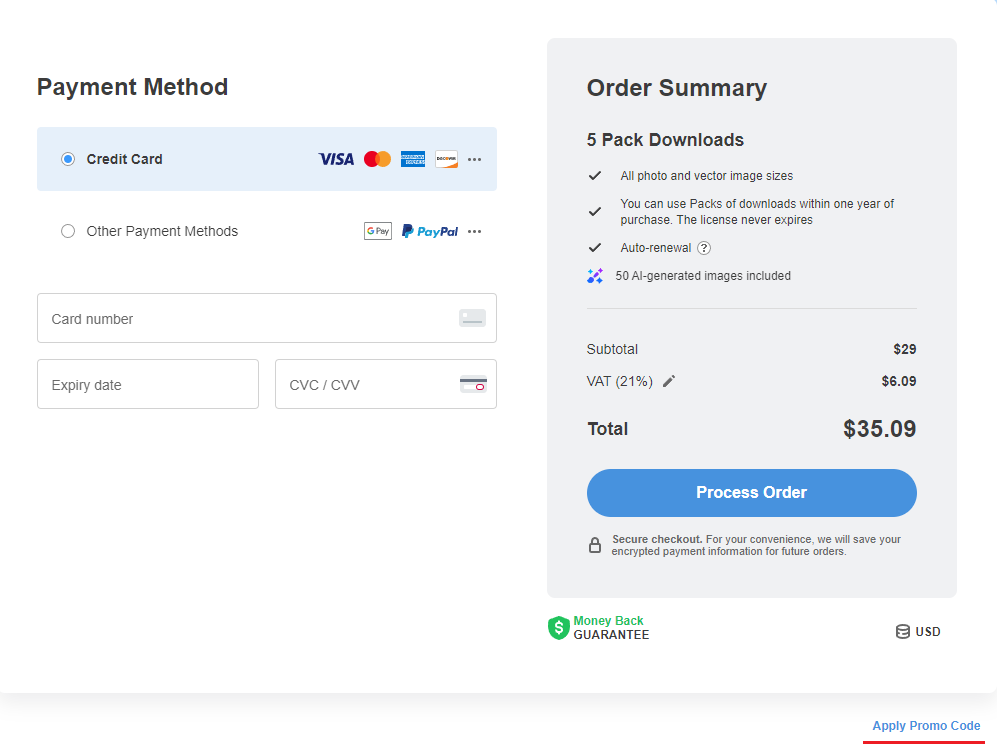The width and height of the screenshot is (997, 750).
Task: Click the Google Pay icon
Action: (x=378, y=231)
